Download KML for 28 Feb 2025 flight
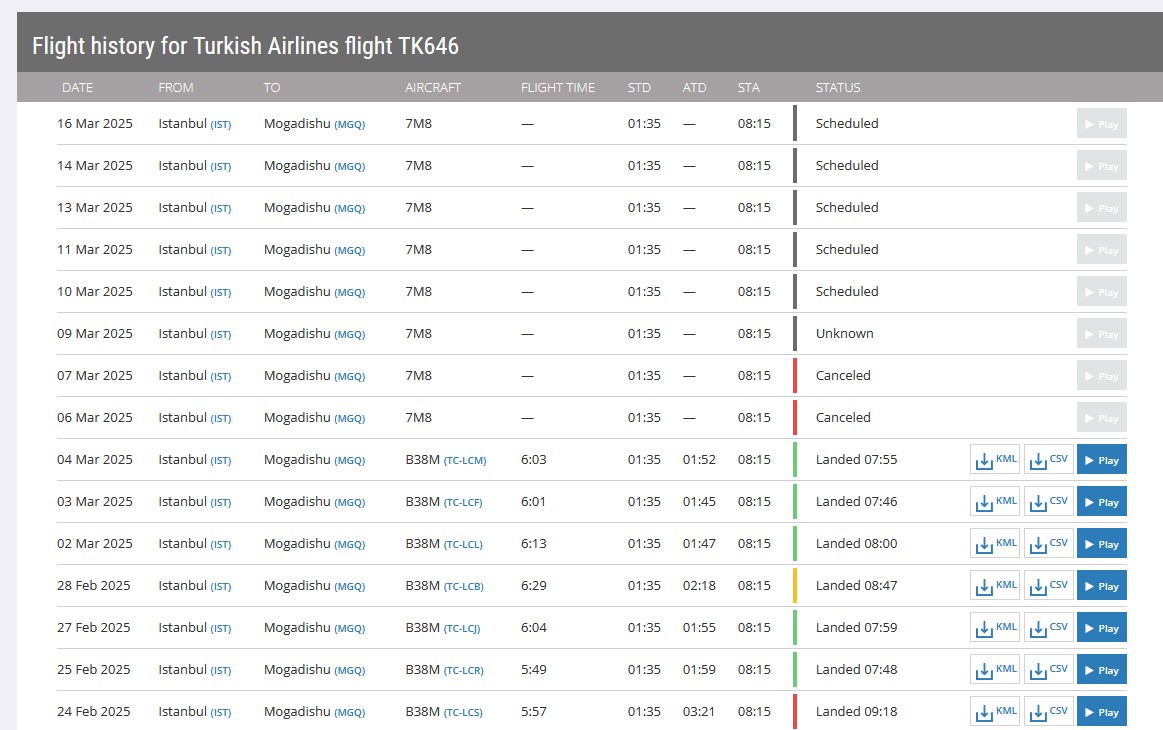 click(x=995, y=585)
